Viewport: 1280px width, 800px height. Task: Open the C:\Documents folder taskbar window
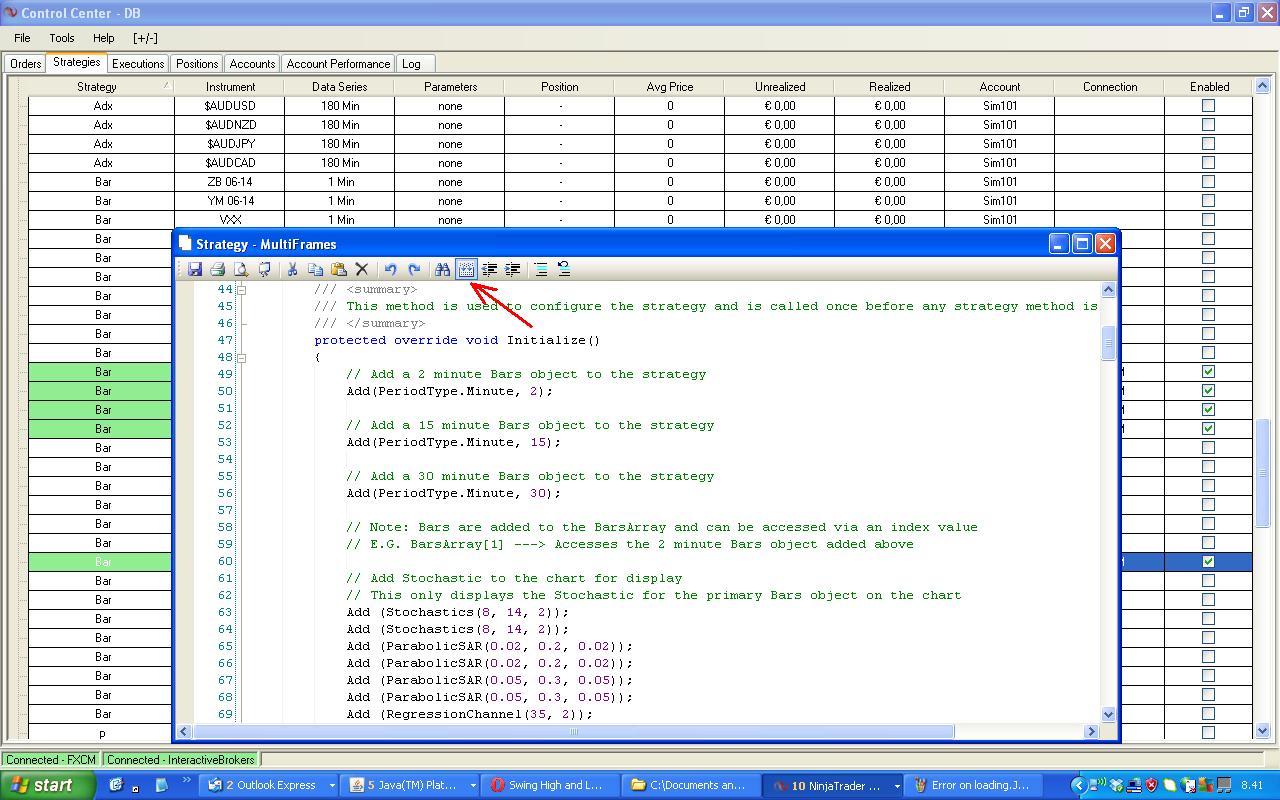[690, 785]
